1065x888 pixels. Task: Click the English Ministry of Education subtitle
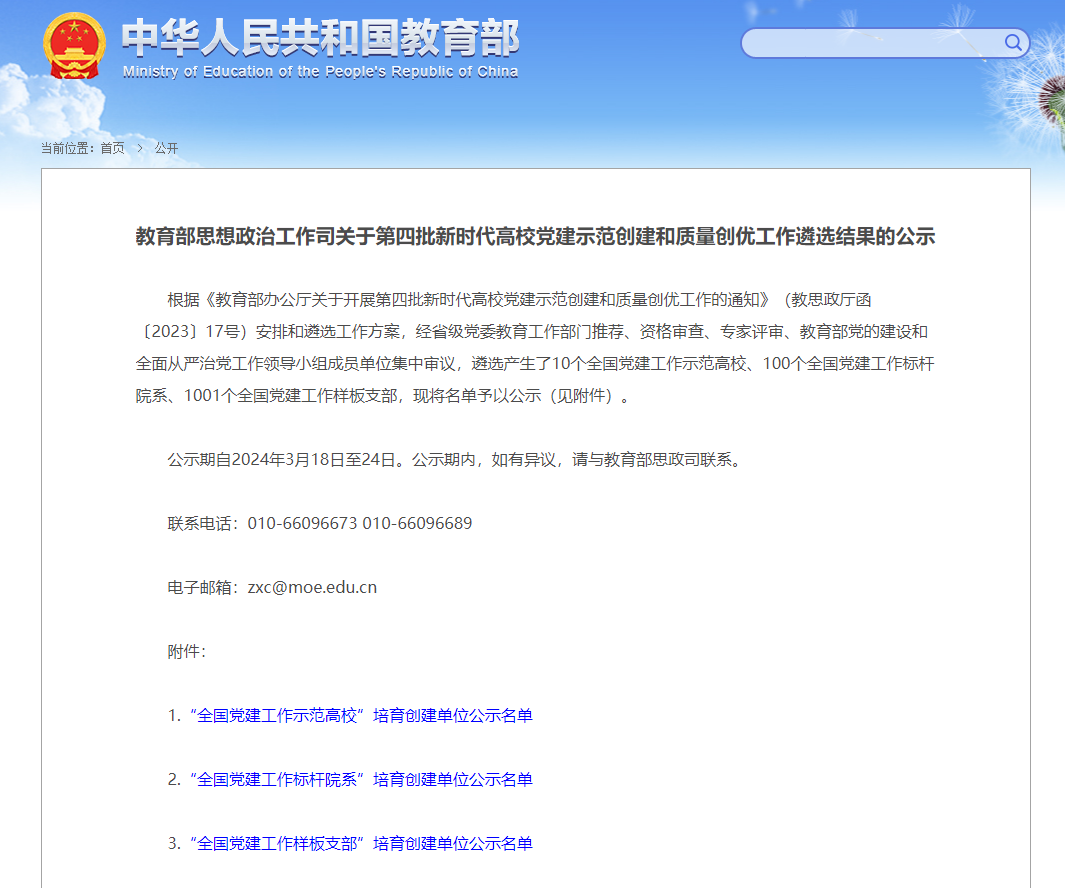[x=320, y=72]
